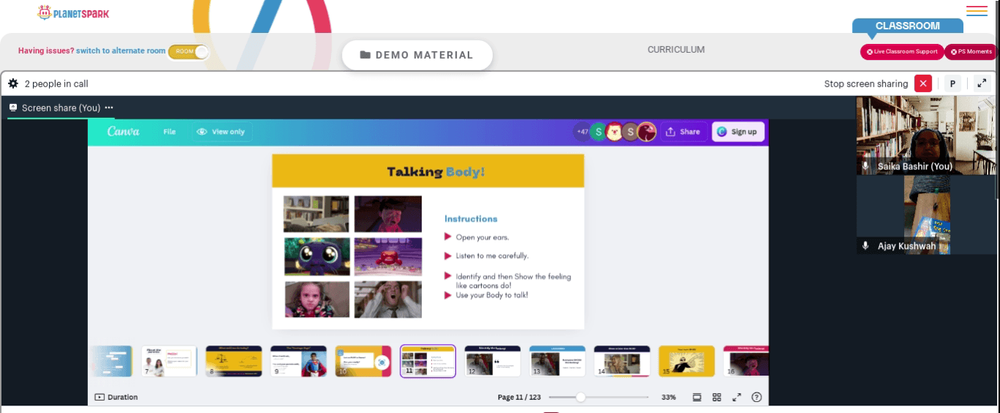Click the angry girl image on slide
Screen dimensions: 1000x413
(x=317, y=300)
